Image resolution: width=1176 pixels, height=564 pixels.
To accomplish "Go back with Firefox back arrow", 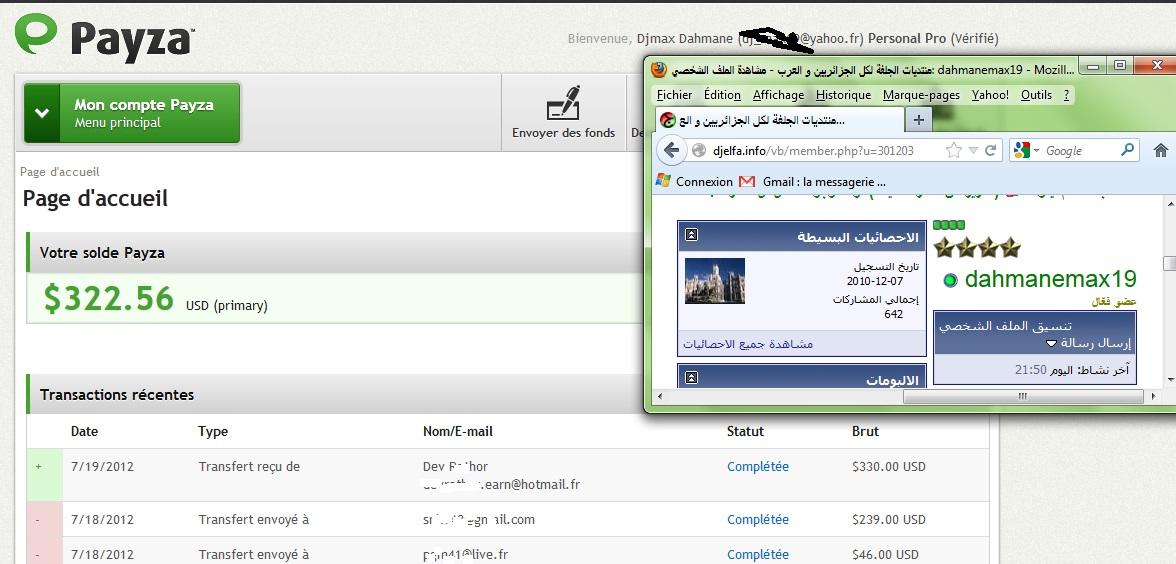I will [x=671, y=150].
